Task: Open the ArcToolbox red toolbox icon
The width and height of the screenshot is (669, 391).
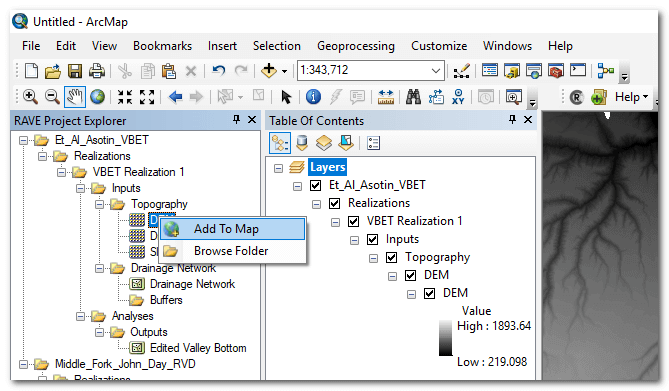Action: pos(556,71)
